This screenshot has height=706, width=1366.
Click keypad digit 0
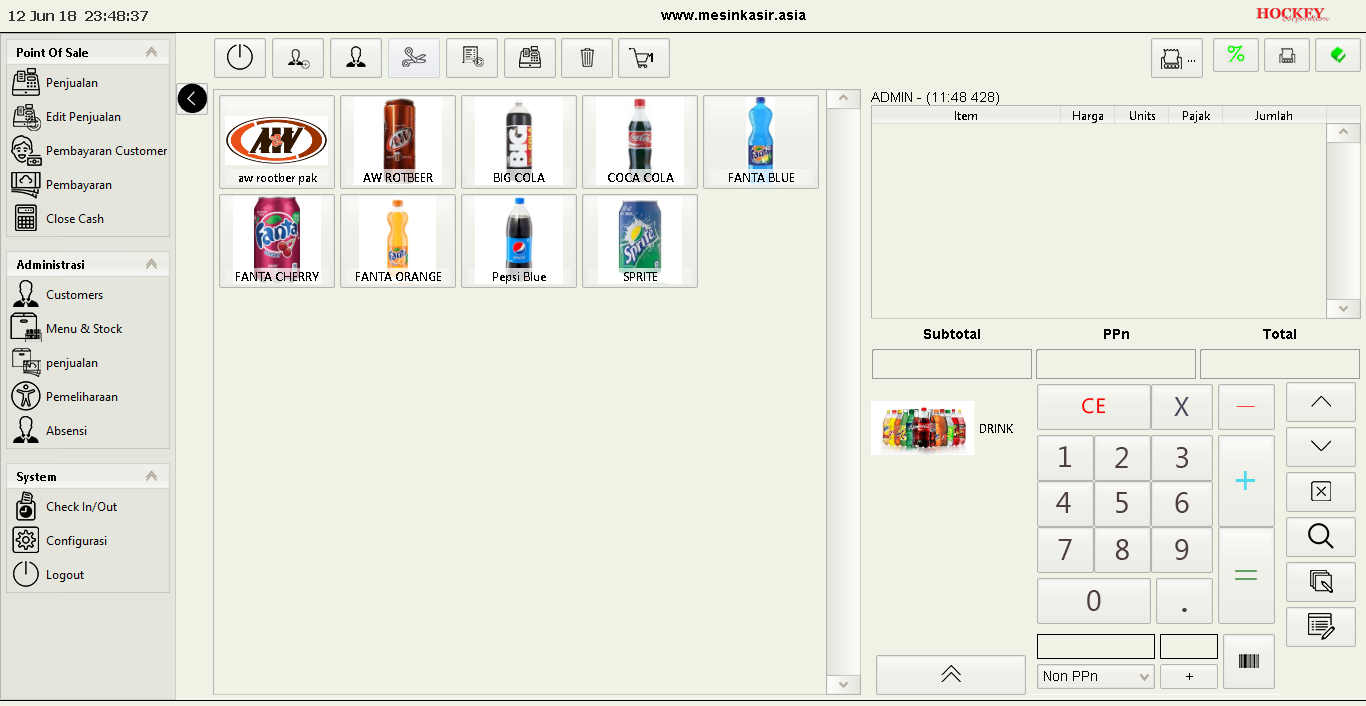point(1094,601)
